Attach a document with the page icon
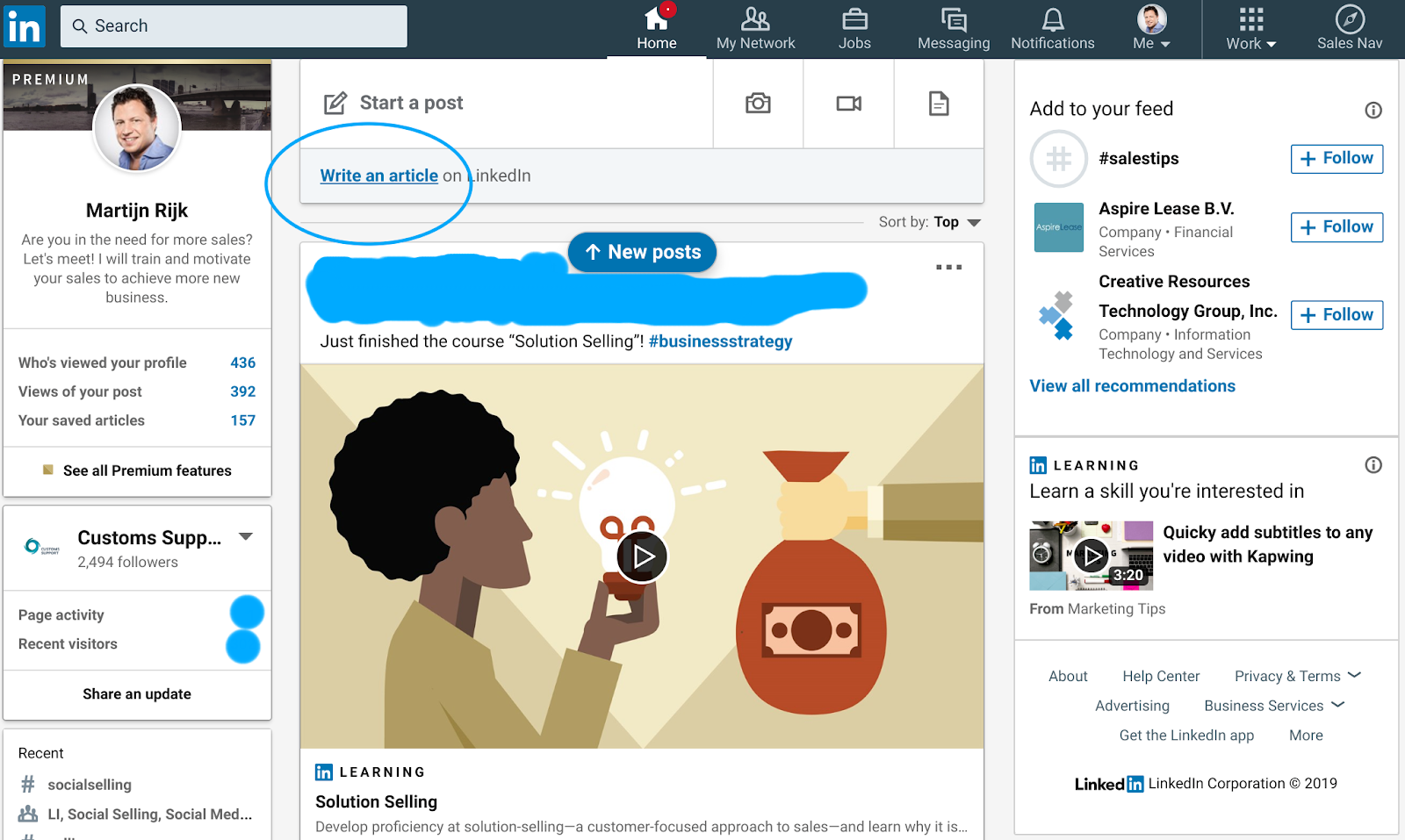Screen dimensions: 1405x840 pyautogui.click(x=939, y=104)
